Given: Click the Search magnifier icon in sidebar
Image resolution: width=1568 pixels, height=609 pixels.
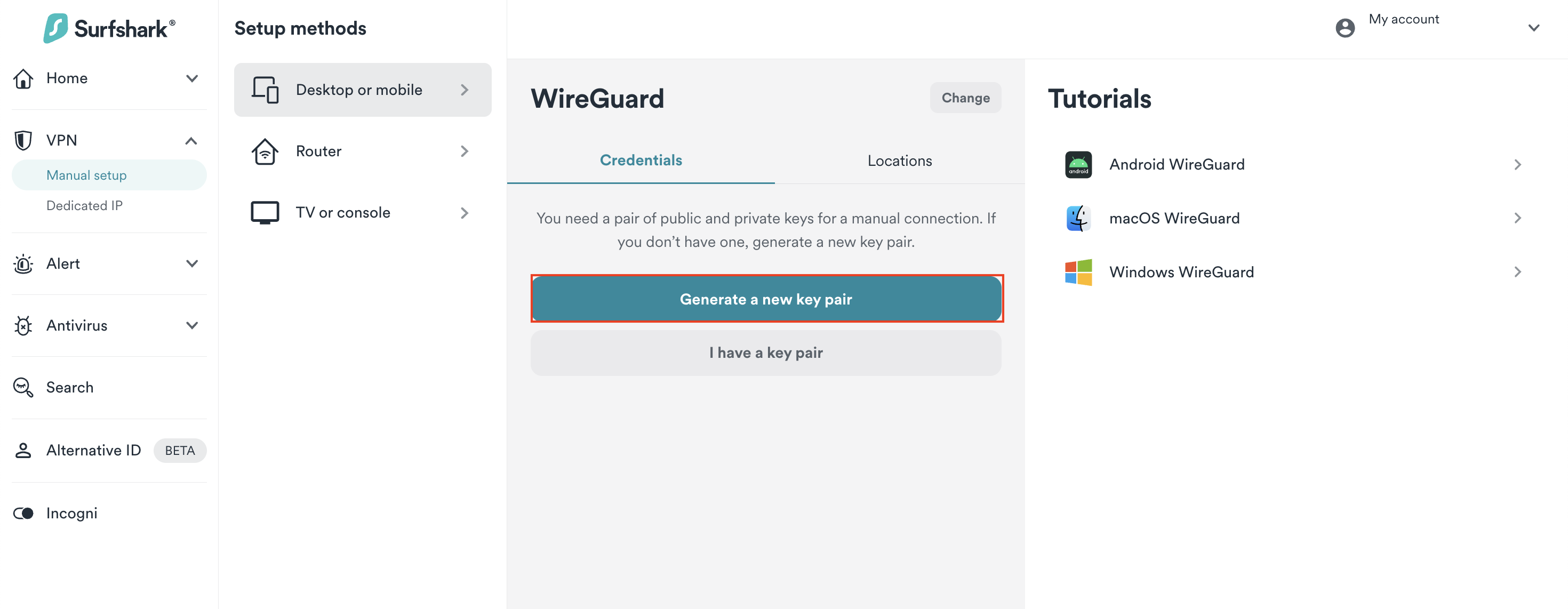Looking at the screenshot, I should pos(23,388).
